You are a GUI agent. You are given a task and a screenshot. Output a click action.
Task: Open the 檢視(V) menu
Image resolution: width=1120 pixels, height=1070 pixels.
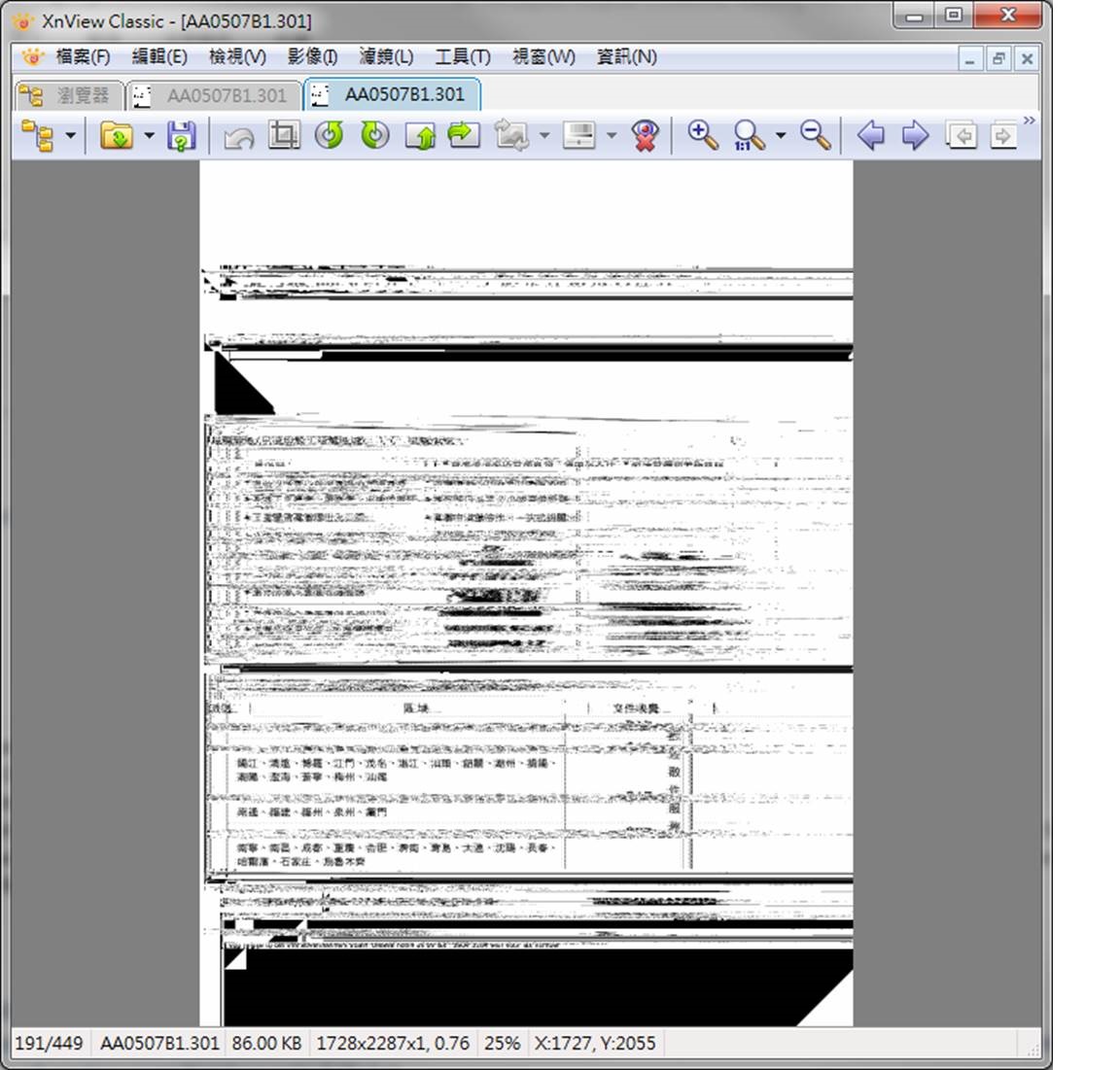point(237,57)
